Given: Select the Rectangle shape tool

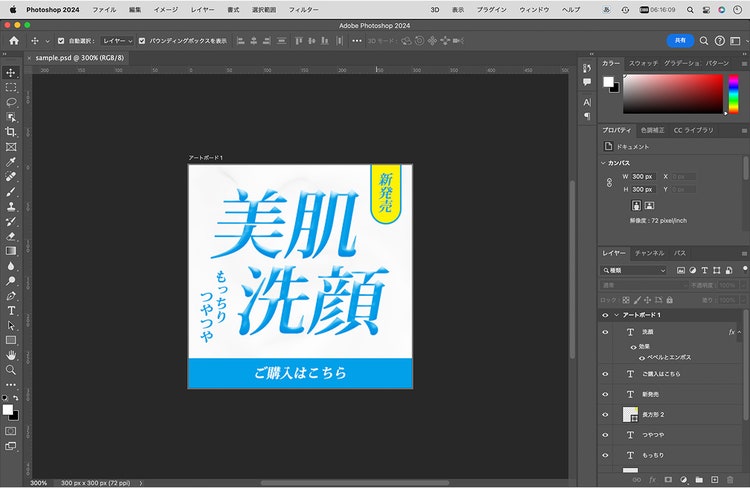Looking at the screenshot, I should [x=11, y=340].
